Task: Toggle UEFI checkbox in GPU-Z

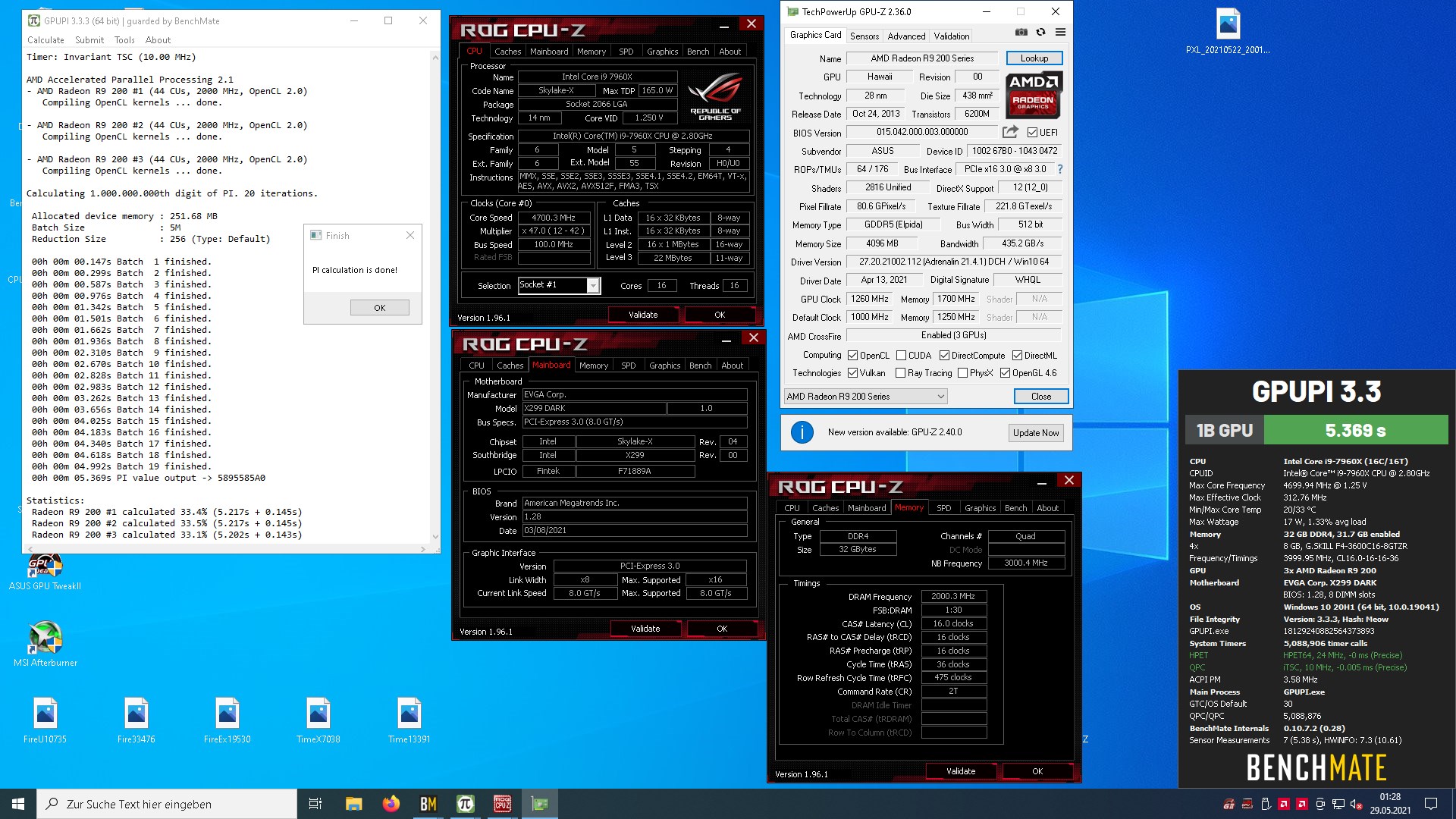Action: [x=1032, y=133]
